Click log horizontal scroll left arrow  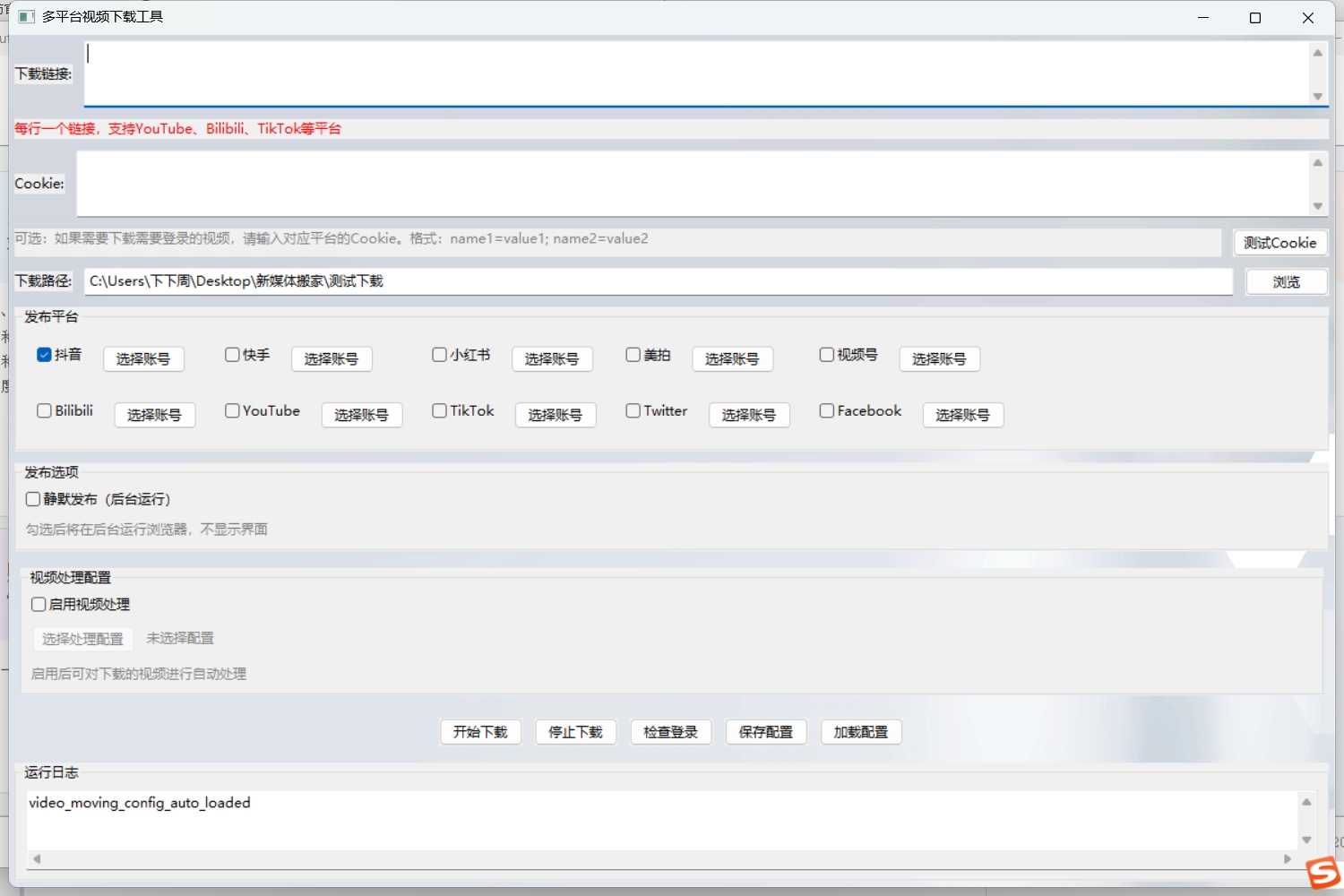point(37,858)
